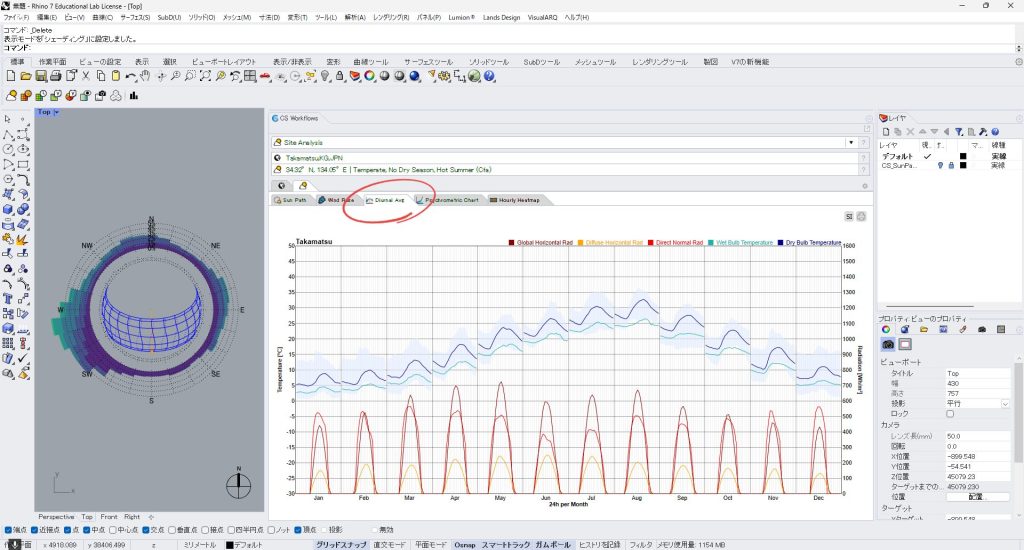Viewport: 1024px width, 550px height.
Task: Click the black color swatch of デフォルト layer
Action: 962,157
